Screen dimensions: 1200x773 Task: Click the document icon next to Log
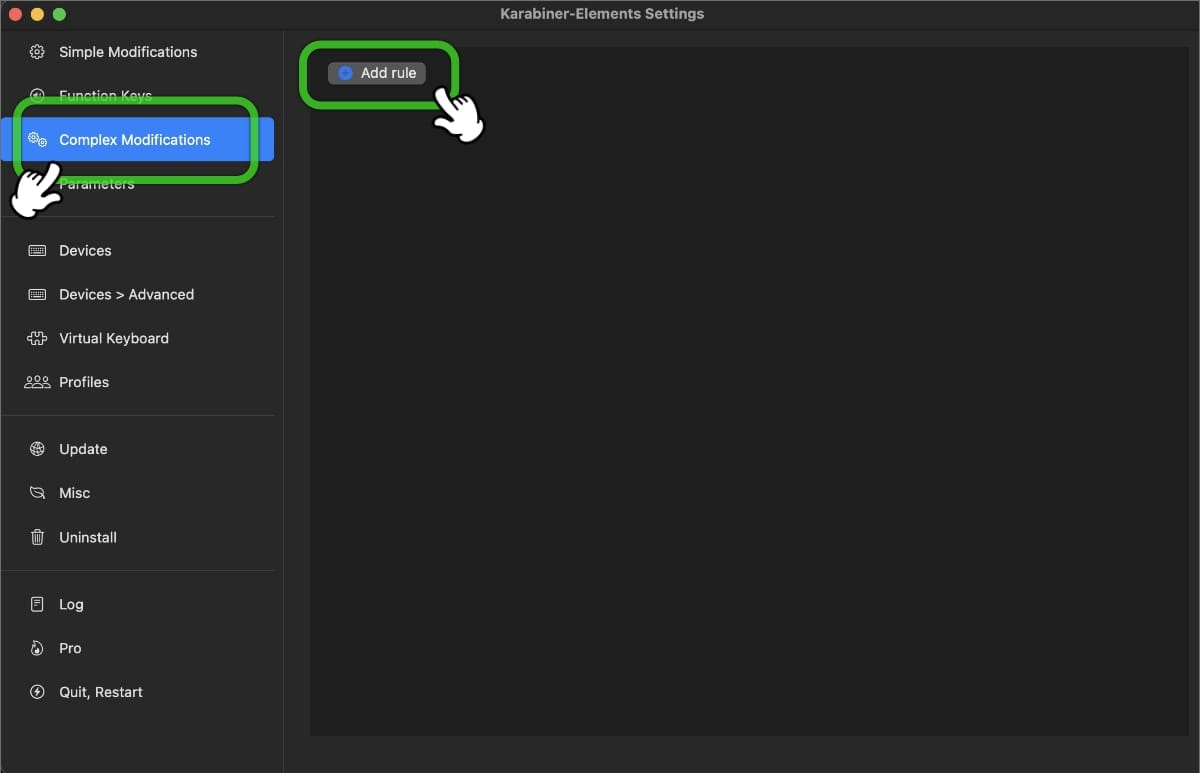click(37, 604)
